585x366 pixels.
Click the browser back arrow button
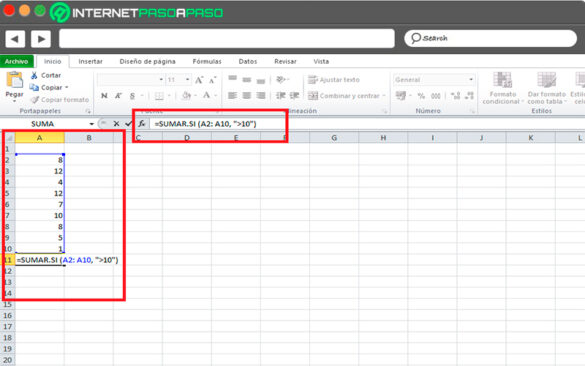[x=15, y=39]
